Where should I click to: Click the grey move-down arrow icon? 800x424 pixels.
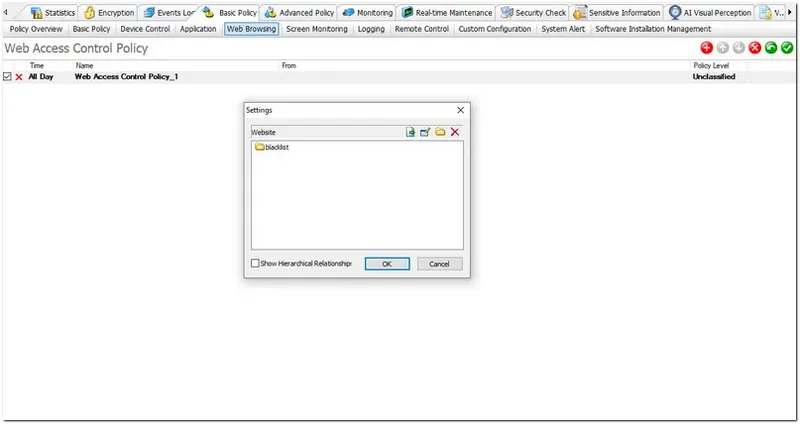coord(739,48)
